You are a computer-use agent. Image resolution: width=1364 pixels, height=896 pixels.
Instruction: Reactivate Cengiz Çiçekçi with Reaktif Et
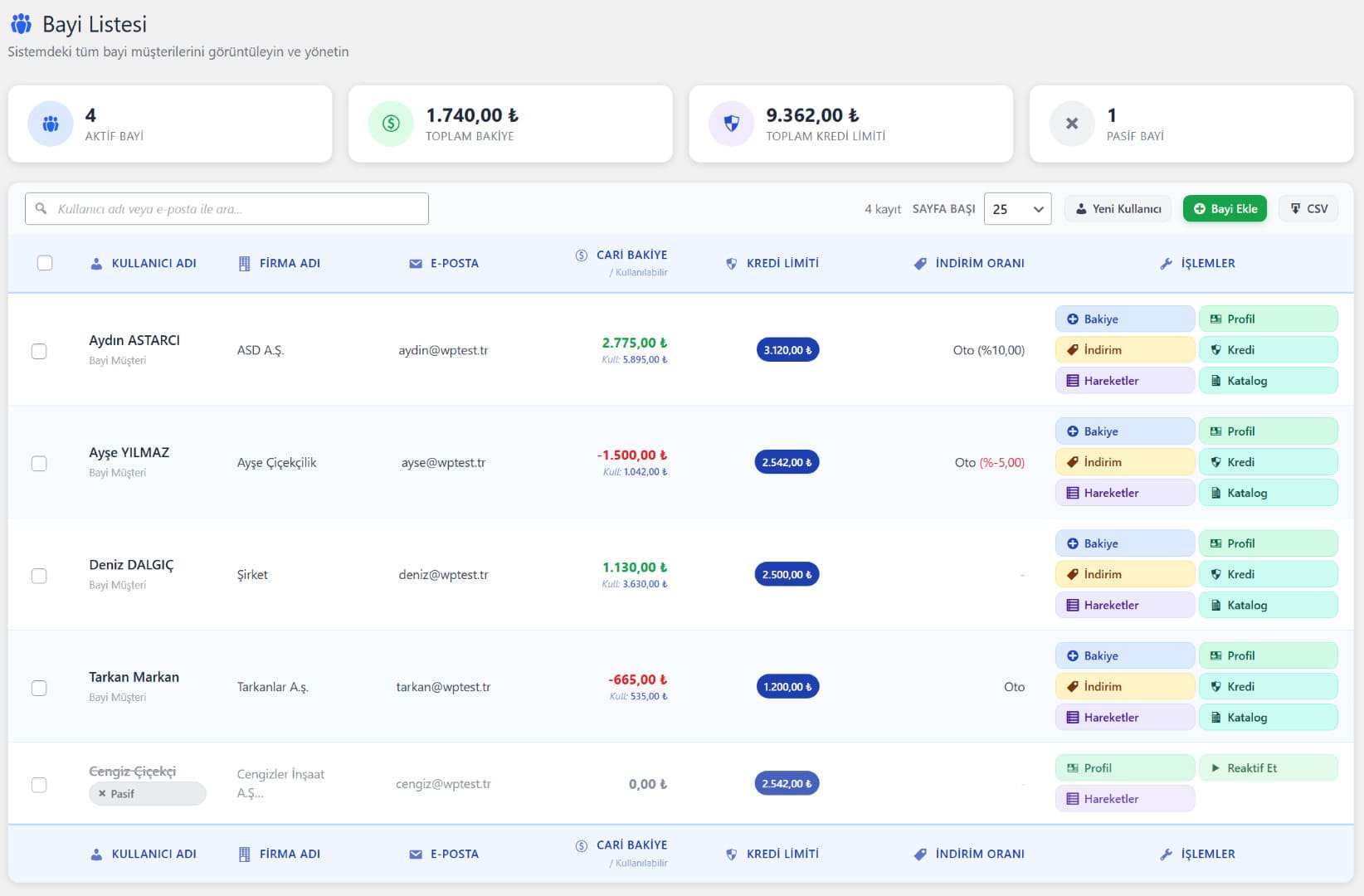click(x=1267, y=768)
